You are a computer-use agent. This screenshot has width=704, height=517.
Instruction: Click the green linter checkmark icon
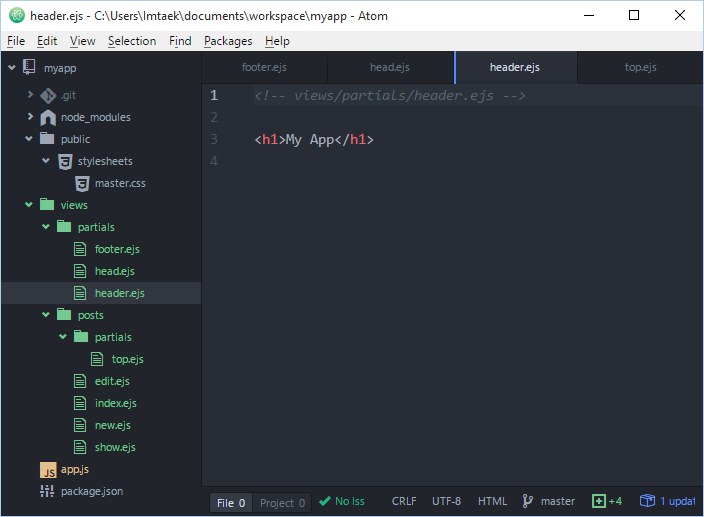325,501
